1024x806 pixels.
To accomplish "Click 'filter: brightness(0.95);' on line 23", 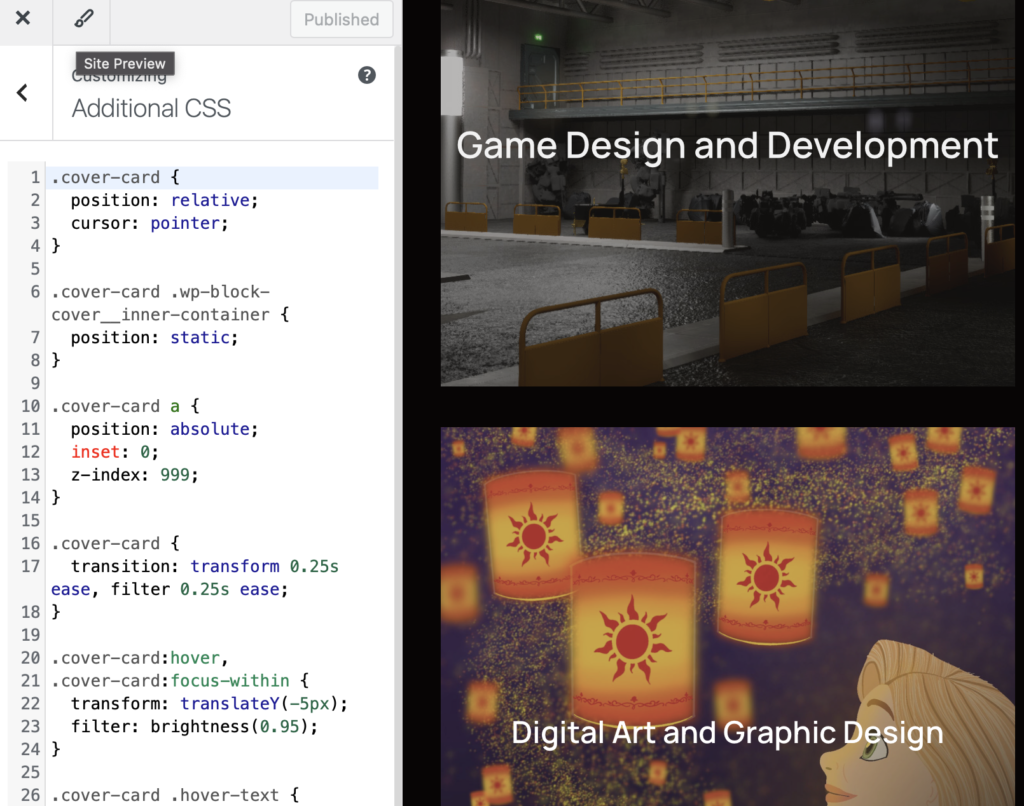I will pyautogui.click(x=195, y=726).
